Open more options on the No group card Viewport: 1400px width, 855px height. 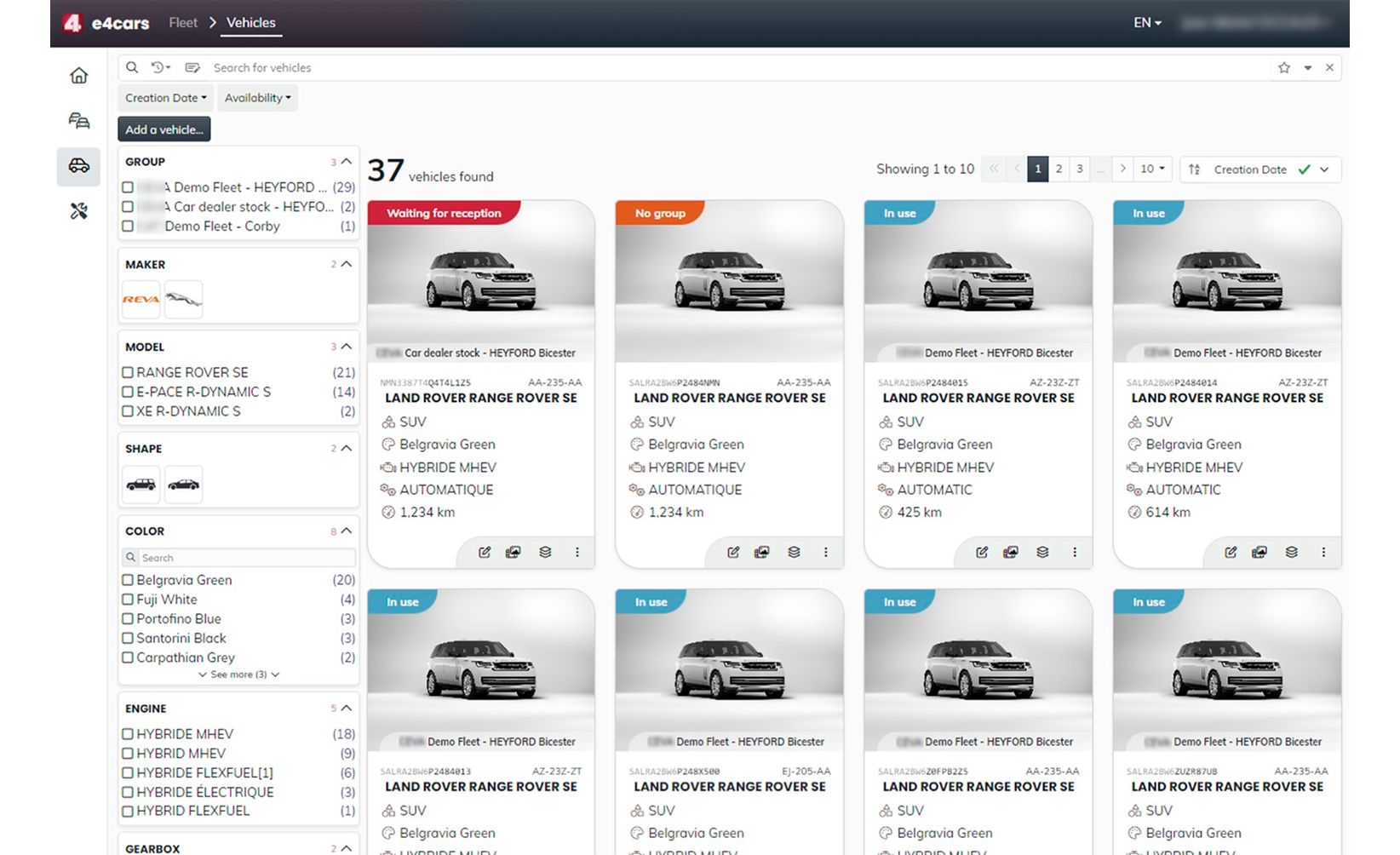coord(825,552)
